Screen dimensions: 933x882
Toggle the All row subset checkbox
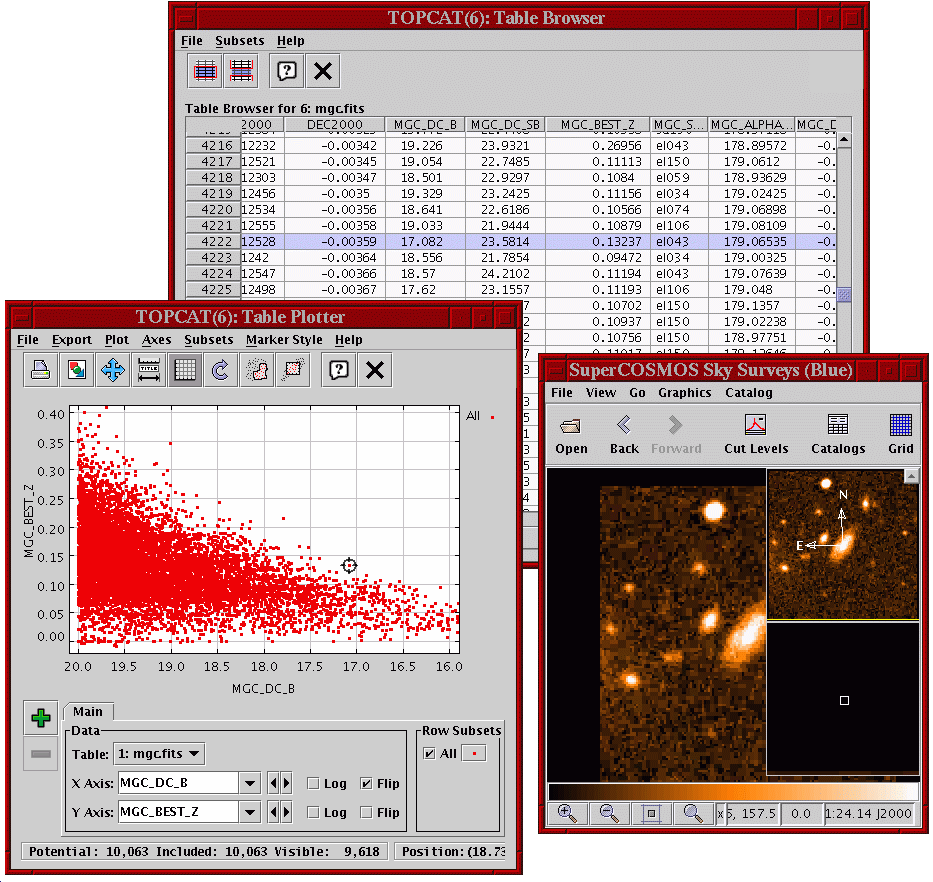pos(429,753)
